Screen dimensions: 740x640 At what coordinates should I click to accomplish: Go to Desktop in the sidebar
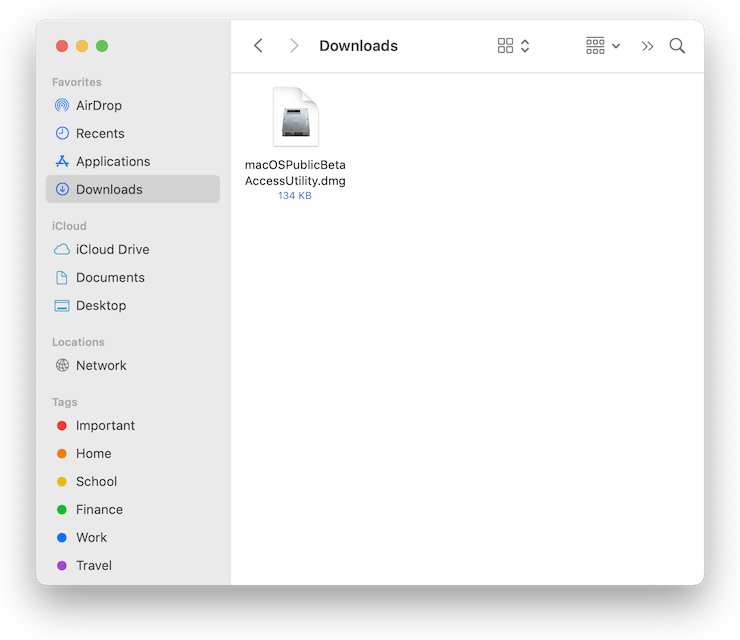(x=101, y=306)
